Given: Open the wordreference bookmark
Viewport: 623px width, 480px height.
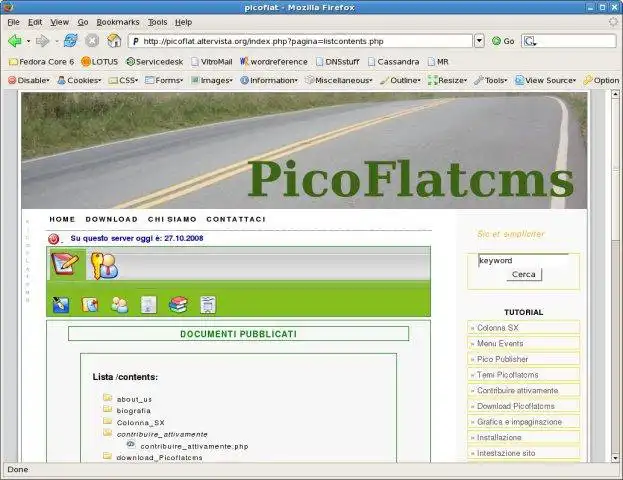Looking at the screenshot, I should click(274, 62).
